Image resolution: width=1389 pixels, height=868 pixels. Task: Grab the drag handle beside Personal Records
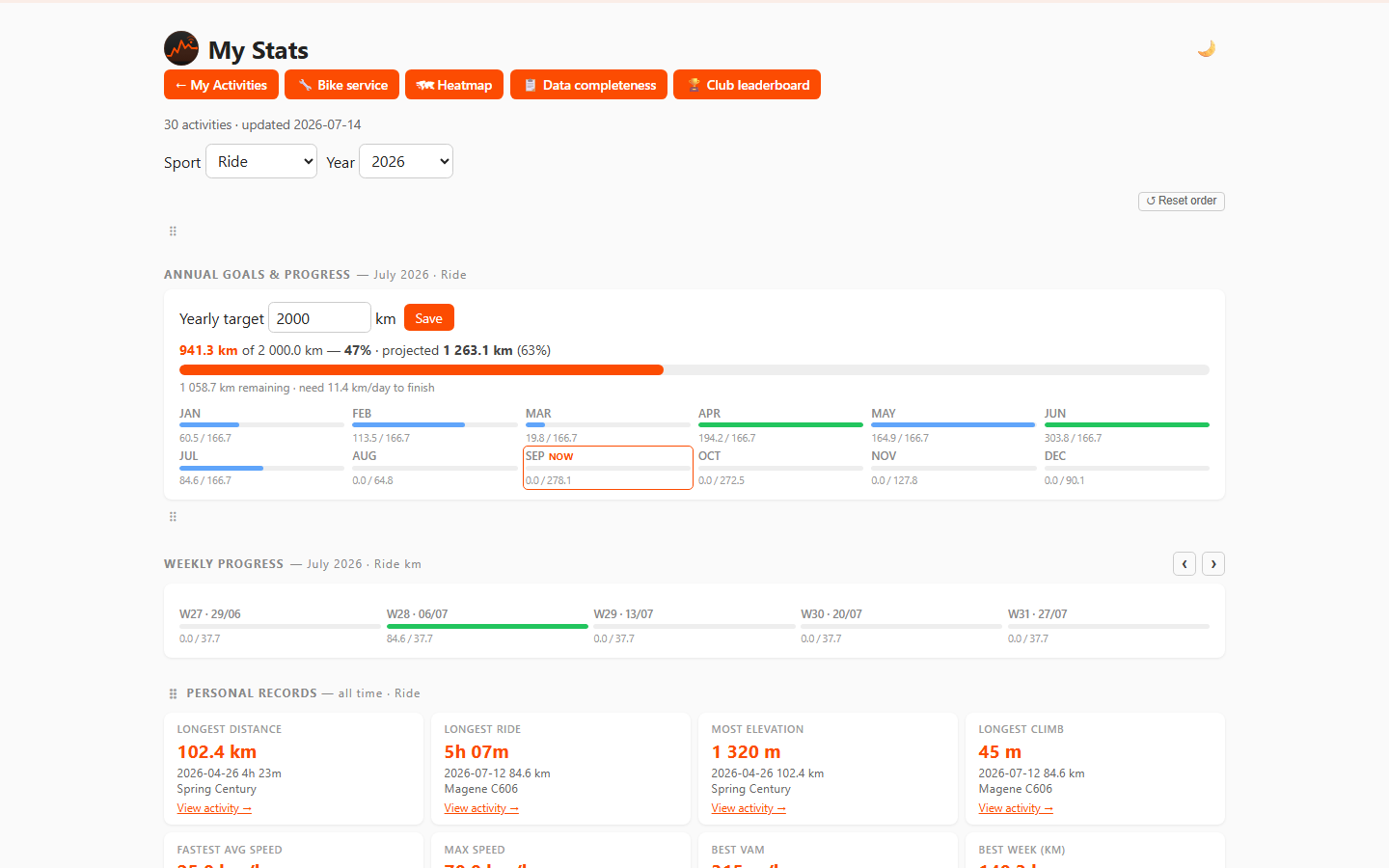[x=173, y=693]
